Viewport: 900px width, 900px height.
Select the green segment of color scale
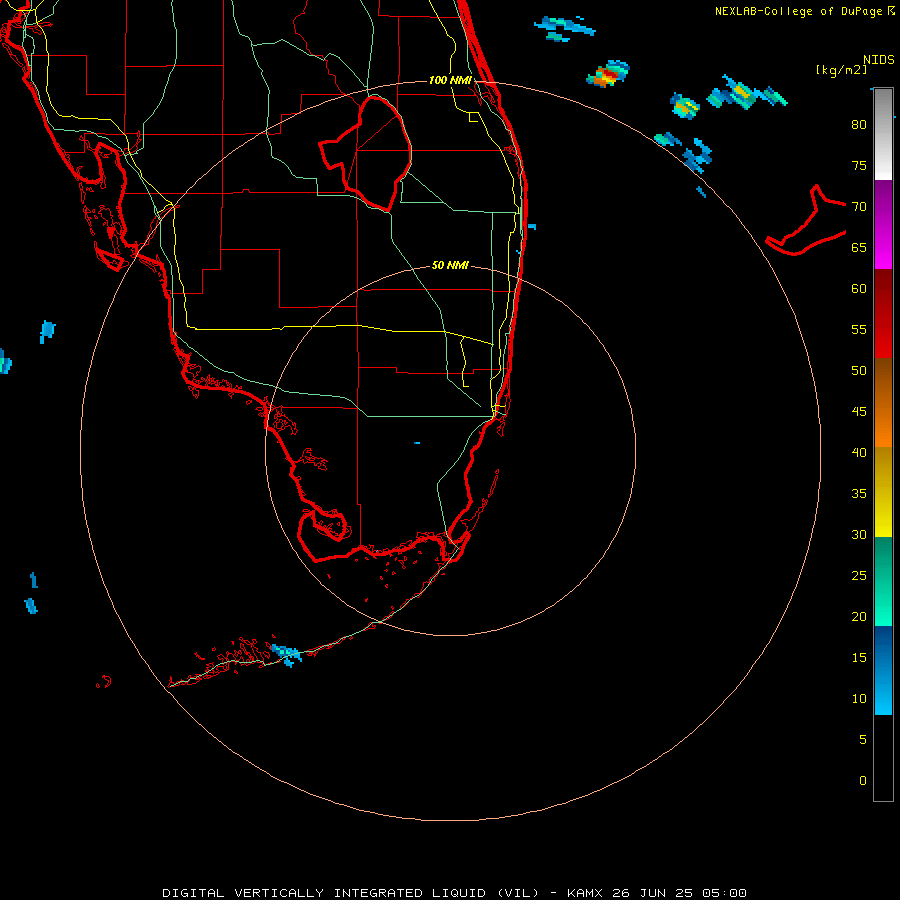pos(883,581)
